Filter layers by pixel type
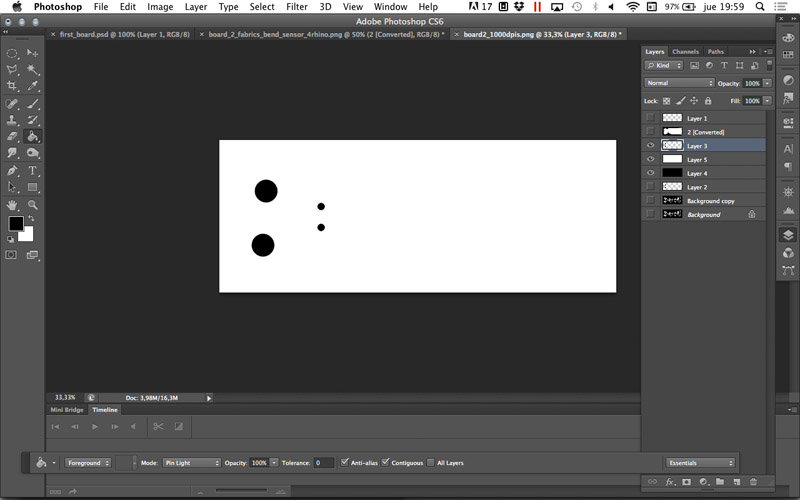The width and height of the screenshot is (800, 500). [x=694, y=65]
